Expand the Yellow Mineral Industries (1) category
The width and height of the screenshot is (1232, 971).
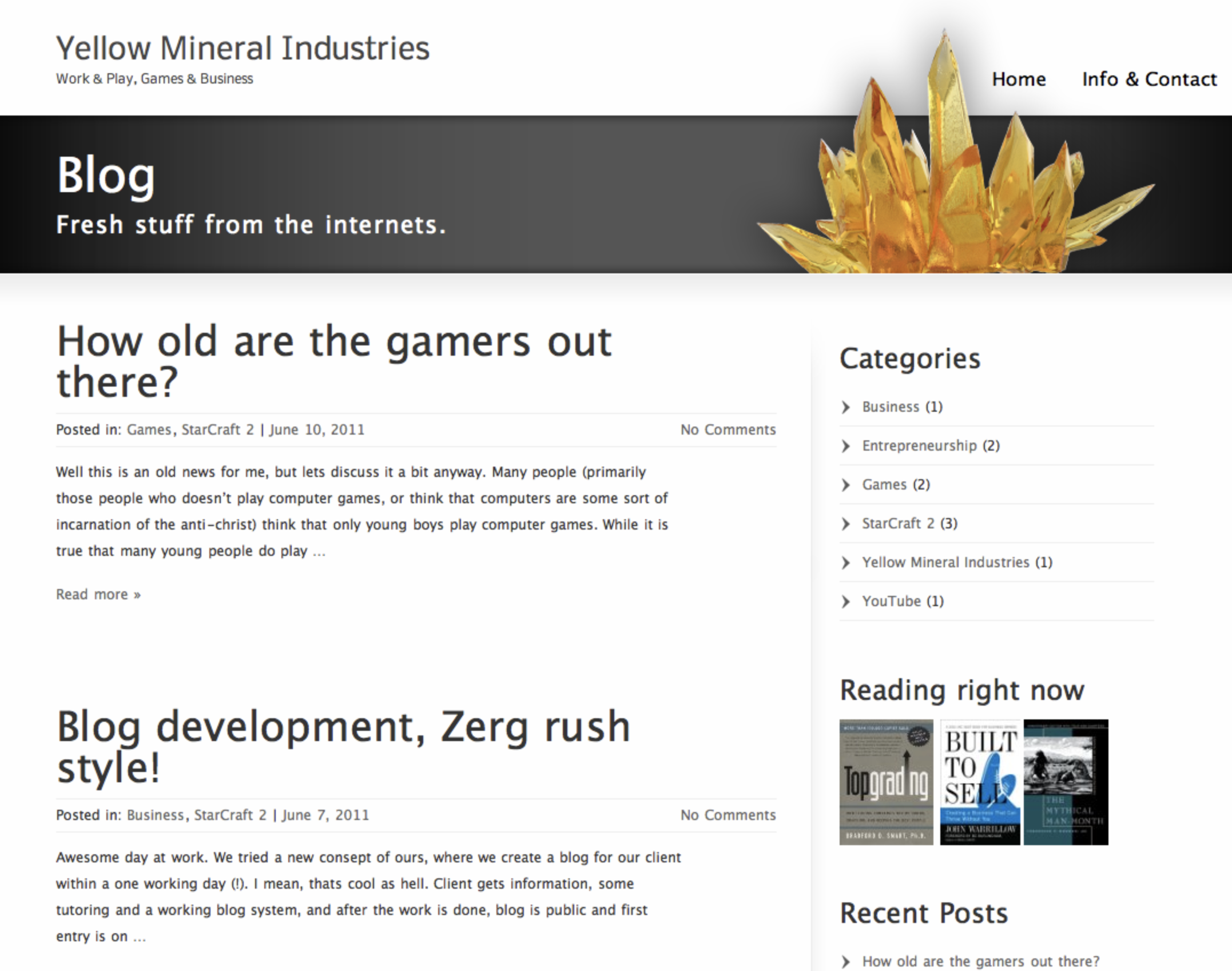(957, 562)
